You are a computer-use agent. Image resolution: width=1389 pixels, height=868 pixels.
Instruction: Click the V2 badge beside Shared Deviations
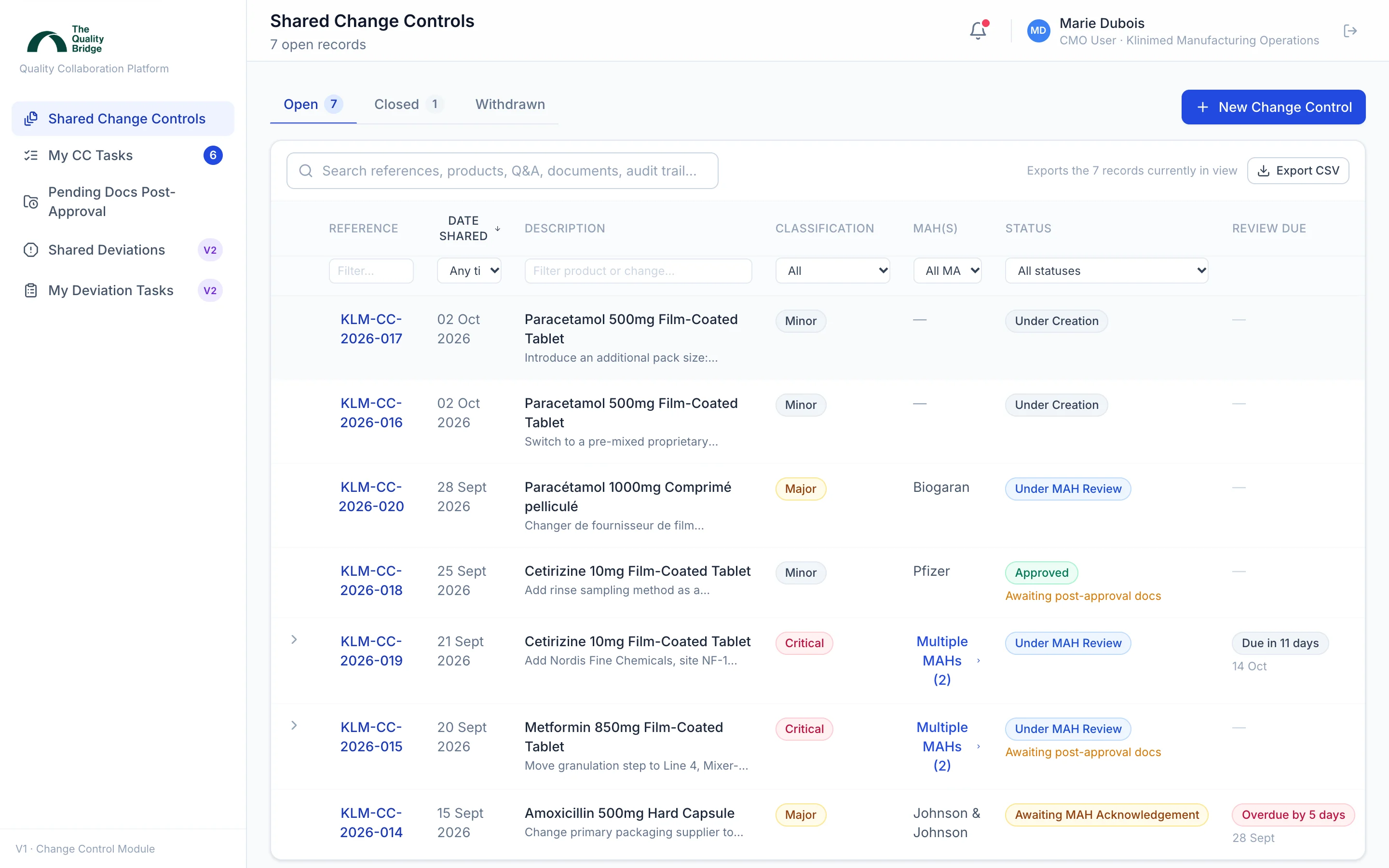point(210,250)
